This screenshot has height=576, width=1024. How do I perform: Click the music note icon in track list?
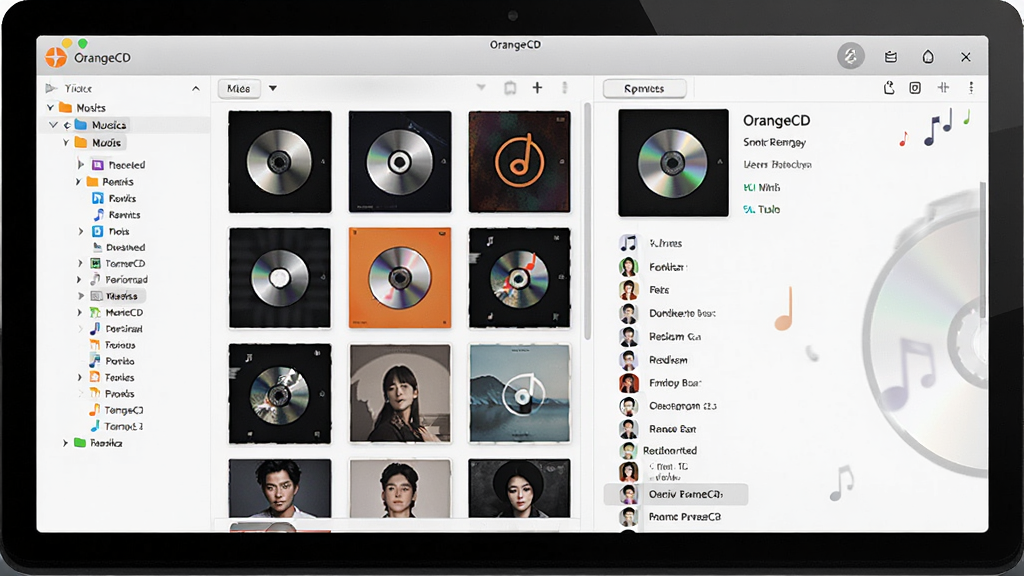(x=628, y=244)
